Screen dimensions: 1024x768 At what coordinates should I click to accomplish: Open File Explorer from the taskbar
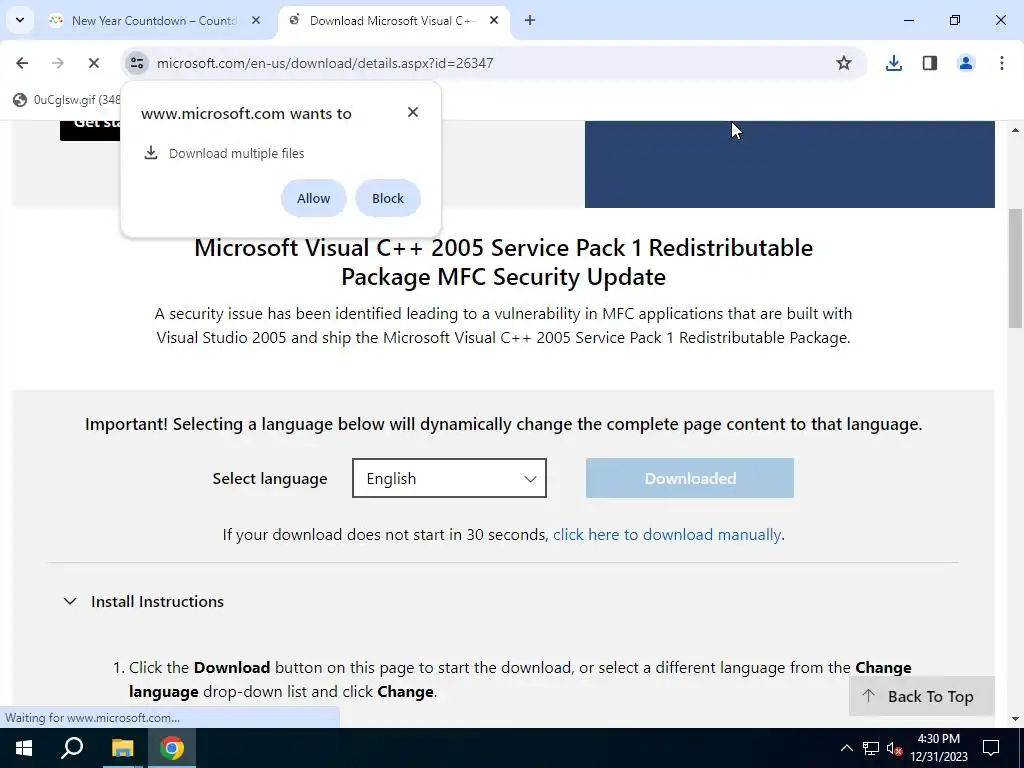click(122, 748)
